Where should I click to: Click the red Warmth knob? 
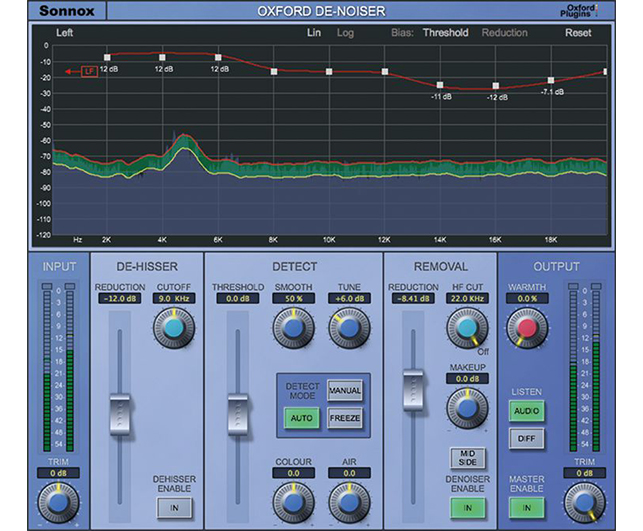tap(527, 328)
